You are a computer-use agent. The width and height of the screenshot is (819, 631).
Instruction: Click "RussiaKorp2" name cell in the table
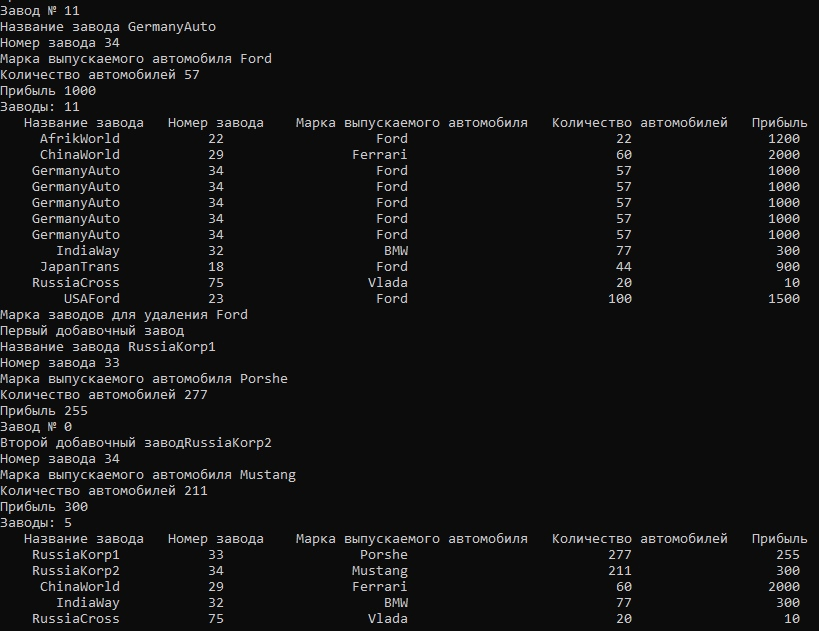click(76, 571)
